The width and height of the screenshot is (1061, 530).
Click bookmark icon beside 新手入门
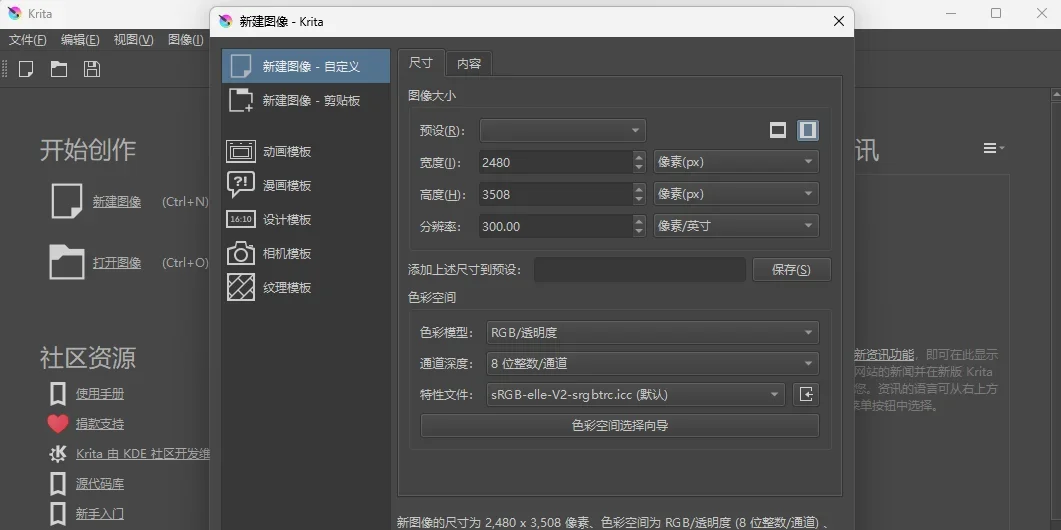tap(58, 513)
